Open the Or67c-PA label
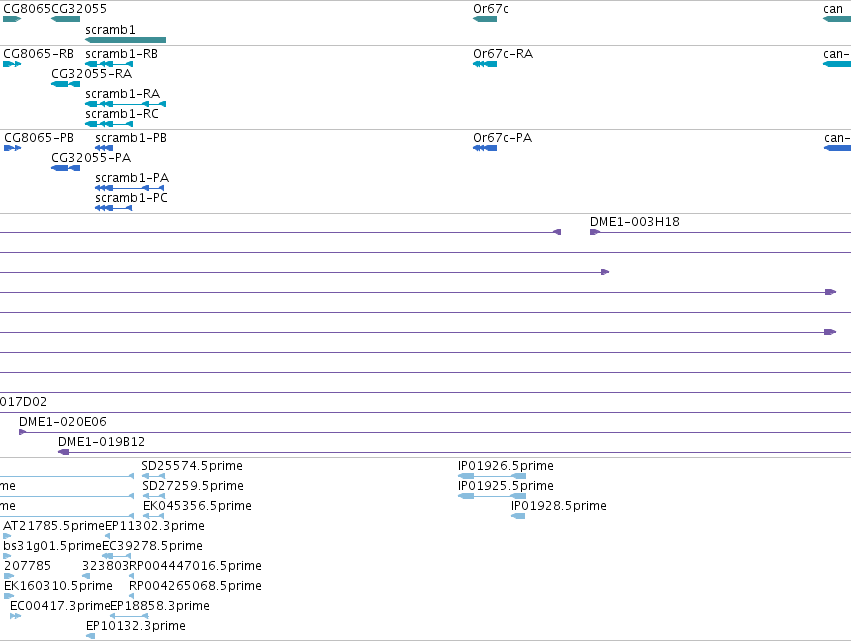This screenshot has width=851, height=641. 503,138
